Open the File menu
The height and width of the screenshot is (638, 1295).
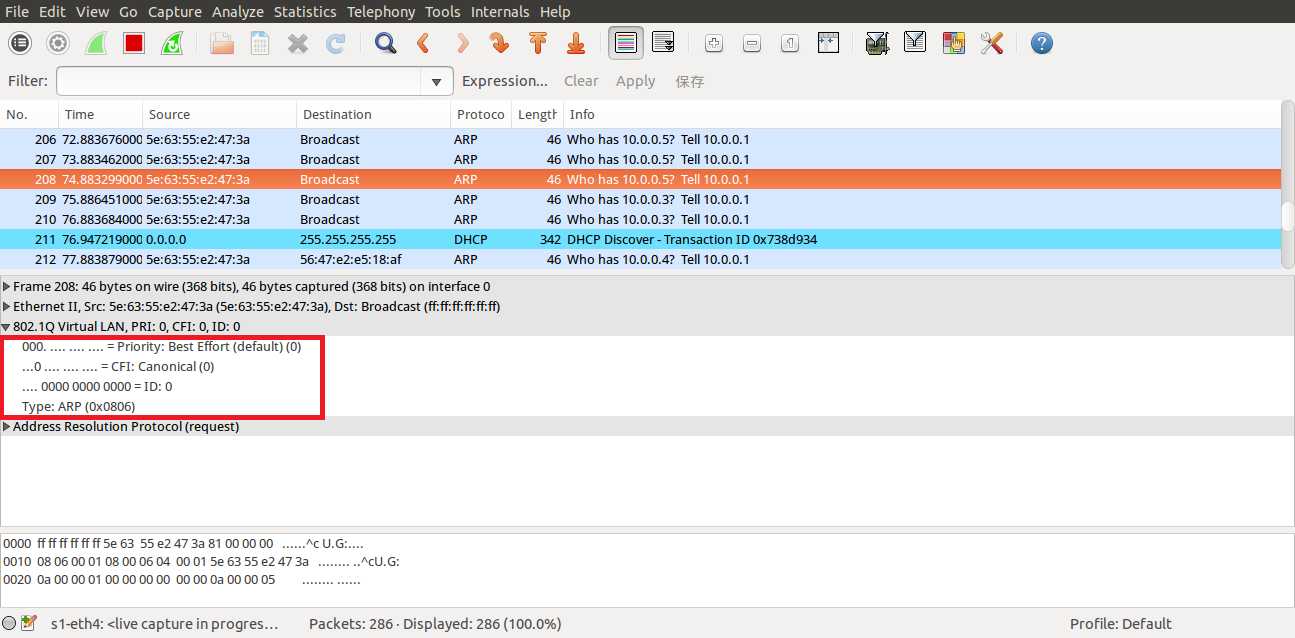pyautogui.click(x=17, y=12)
